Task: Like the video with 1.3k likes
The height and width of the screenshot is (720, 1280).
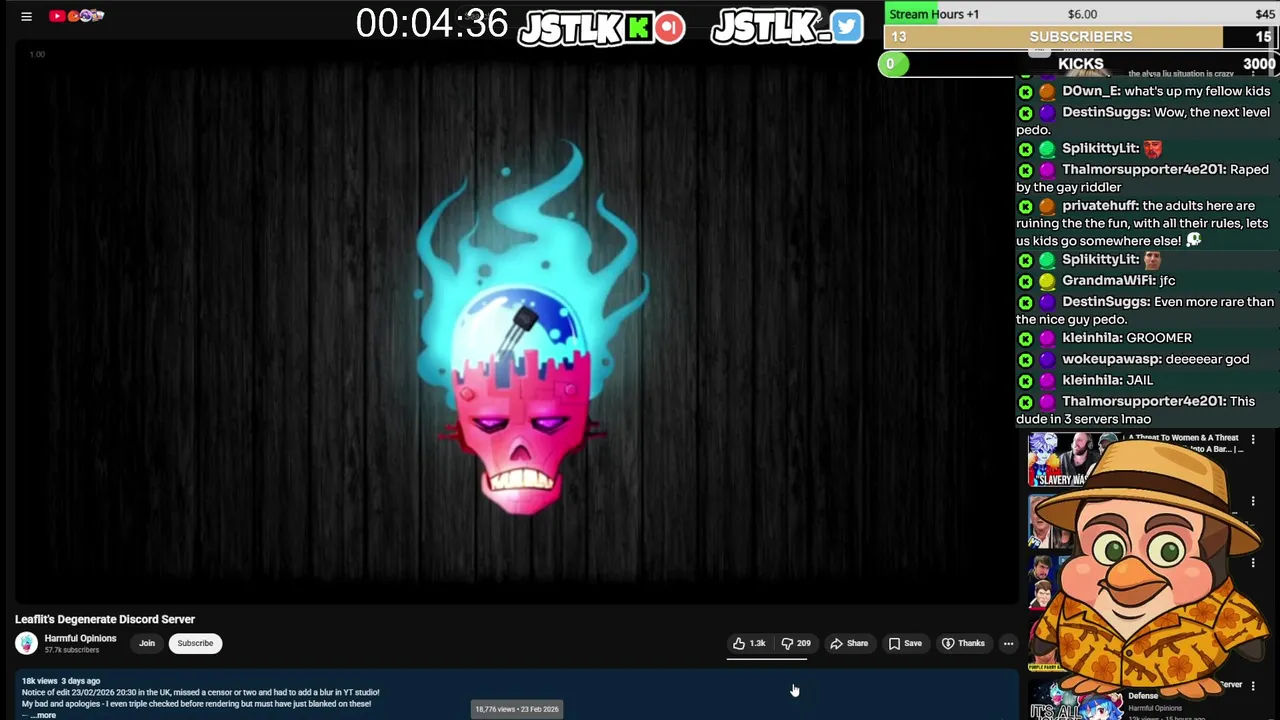Action: click(749, 643)
